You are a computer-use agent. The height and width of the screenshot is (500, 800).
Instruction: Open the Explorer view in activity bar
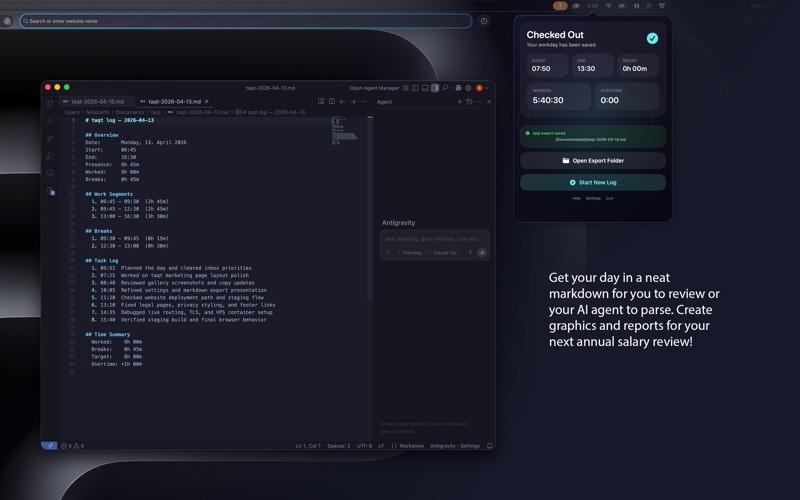(x=49, y=104)
